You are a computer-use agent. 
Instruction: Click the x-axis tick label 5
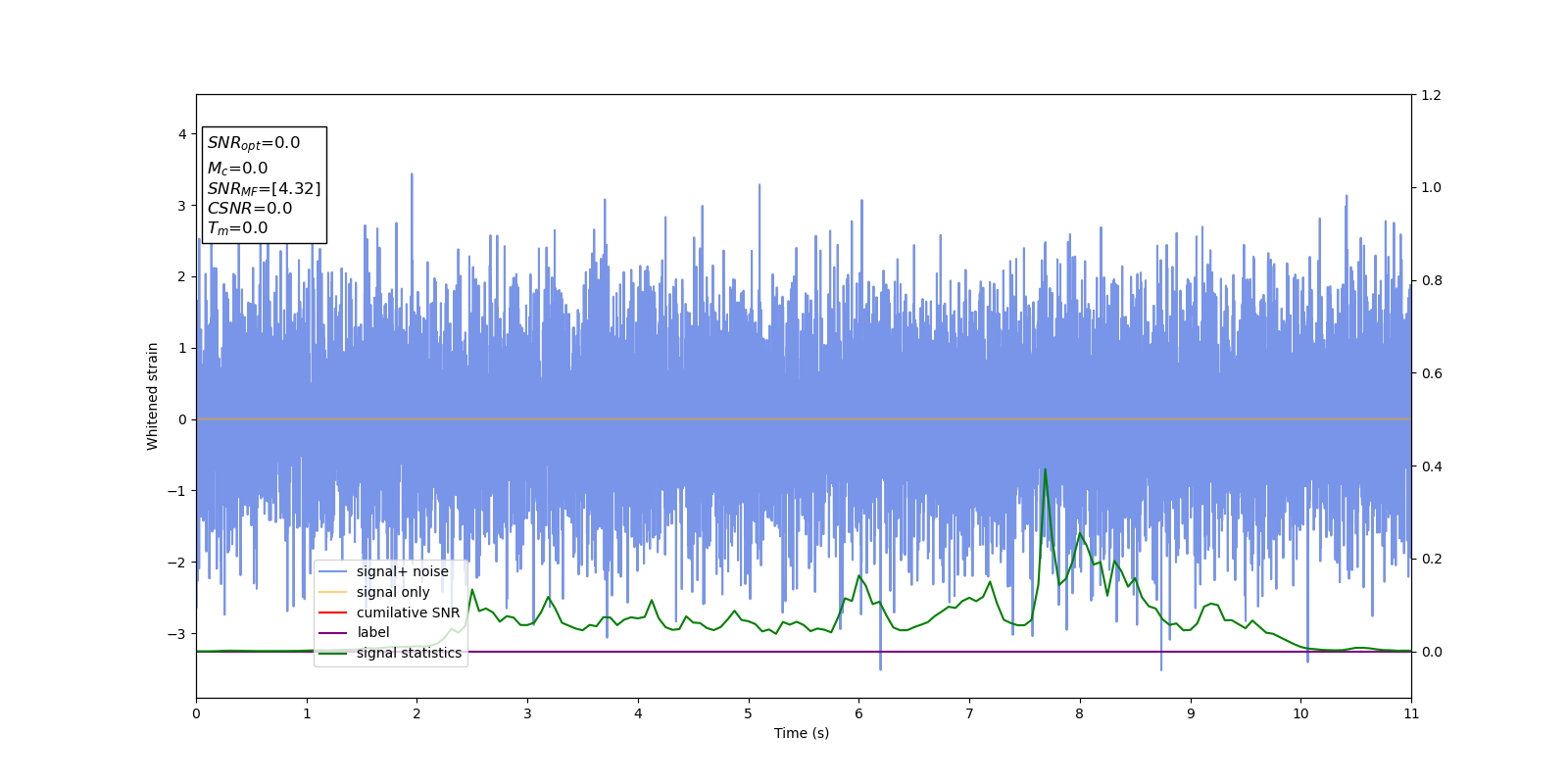pyautogui.click(x=749, y=713)
